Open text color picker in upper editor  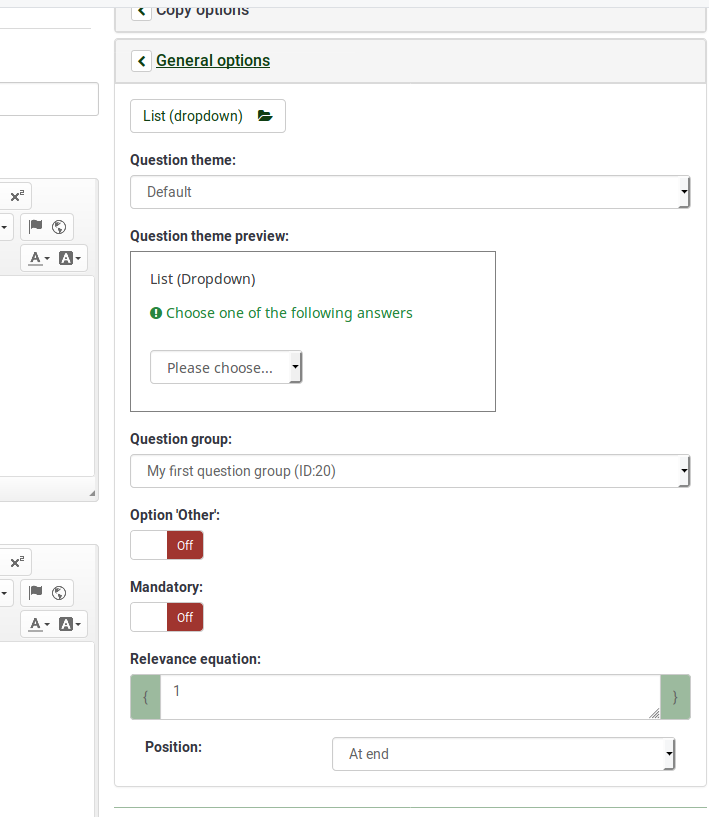tap(41, 258)
